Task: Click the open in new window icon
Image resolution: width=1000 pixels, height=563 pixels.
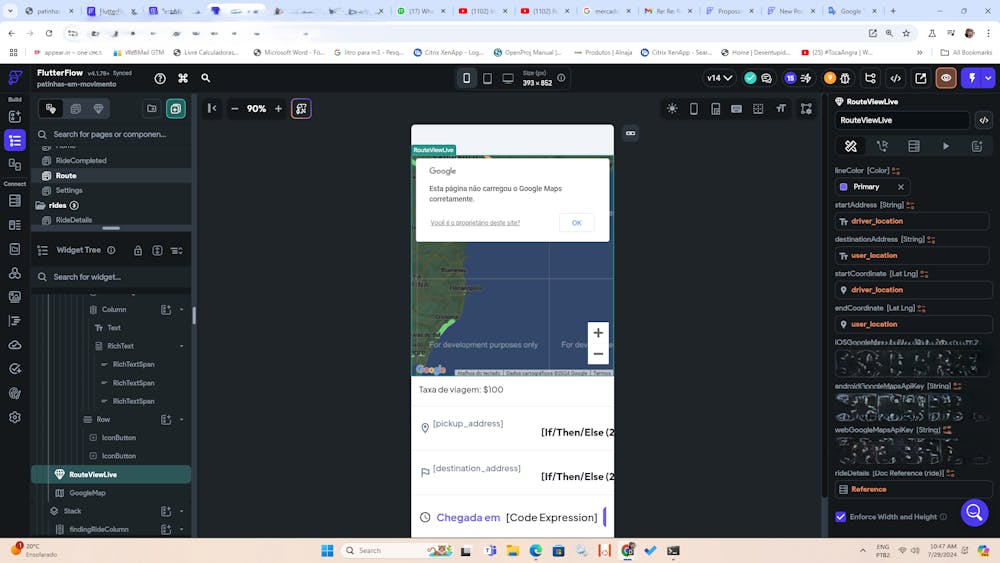Action: (x=920, y=78)
